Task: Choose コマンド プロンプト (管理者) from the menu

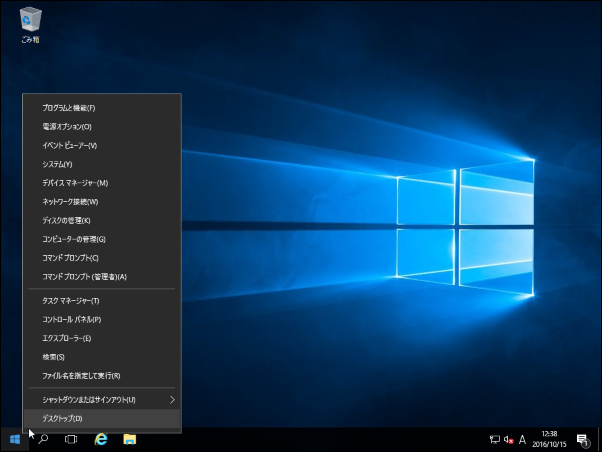Action: (x=84, y=276)
